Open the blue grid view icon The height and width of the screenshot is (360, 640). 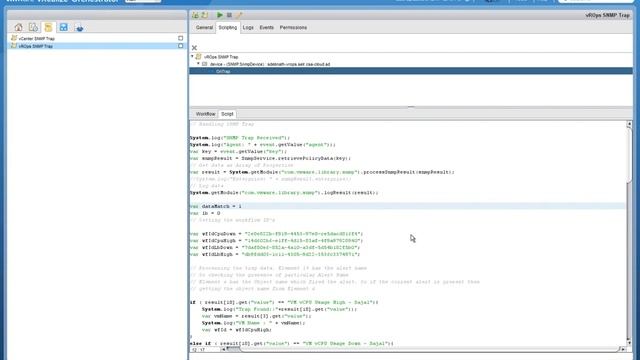[63, 27]
